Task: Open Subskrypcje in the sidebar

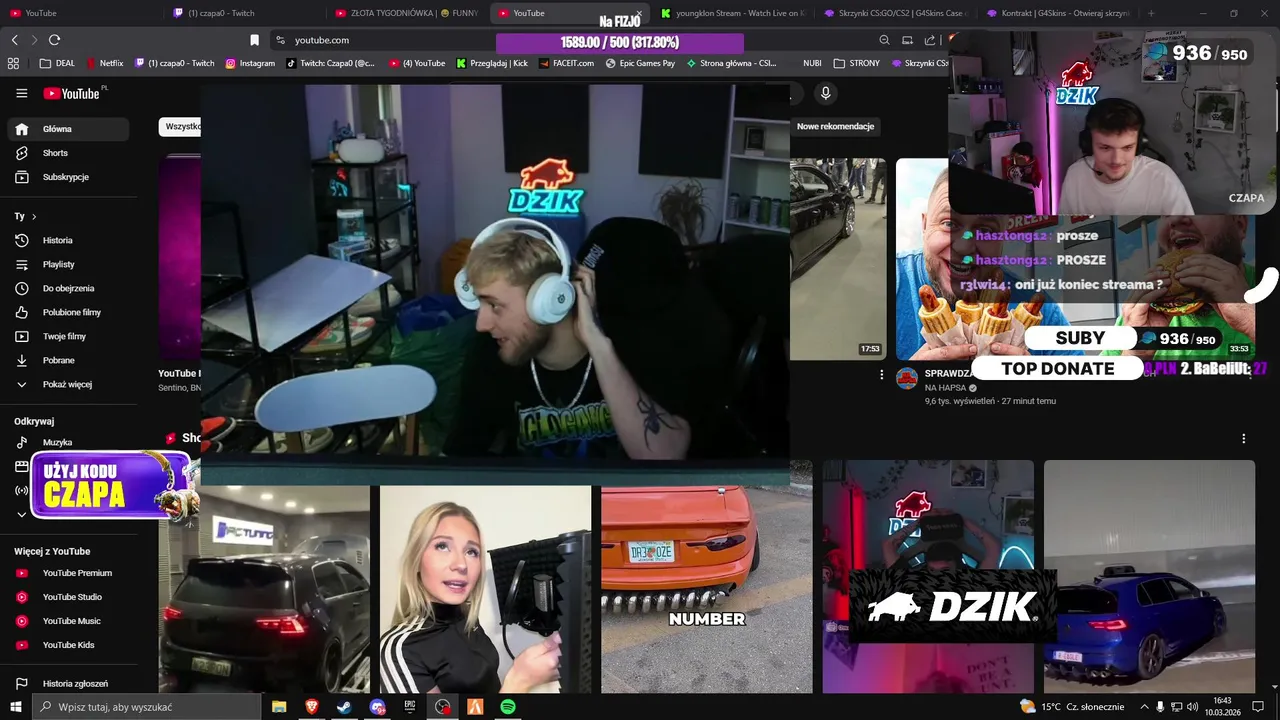Action: (x=68, y=177)
